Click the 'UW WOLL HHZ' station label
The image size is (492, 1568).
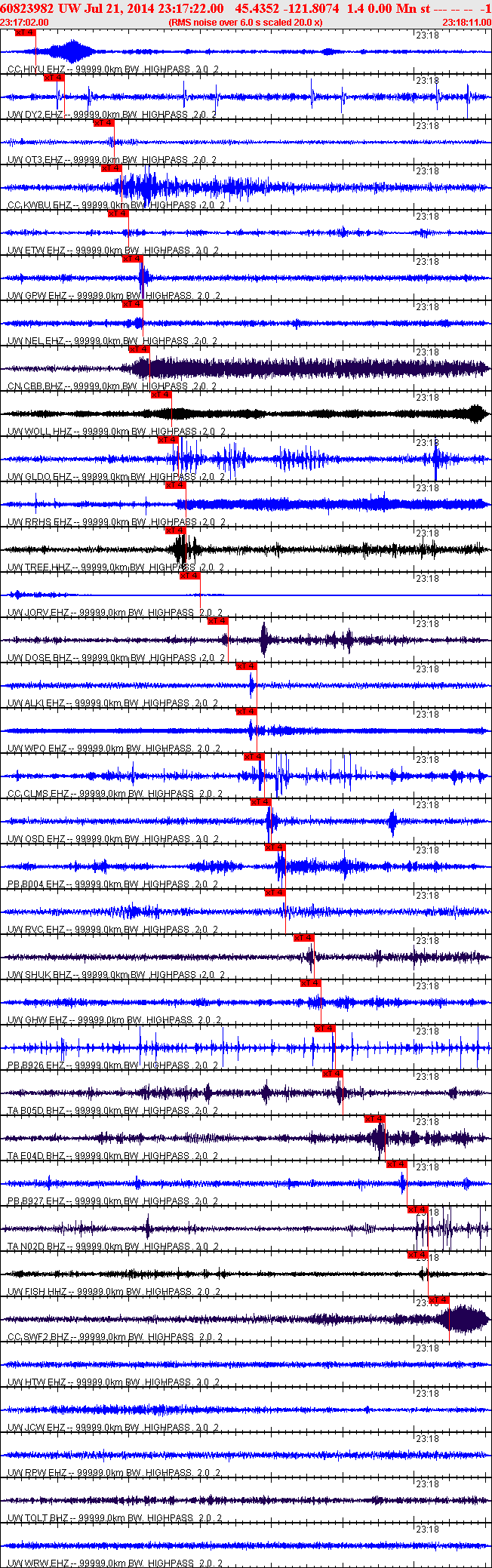click(41, 432)
